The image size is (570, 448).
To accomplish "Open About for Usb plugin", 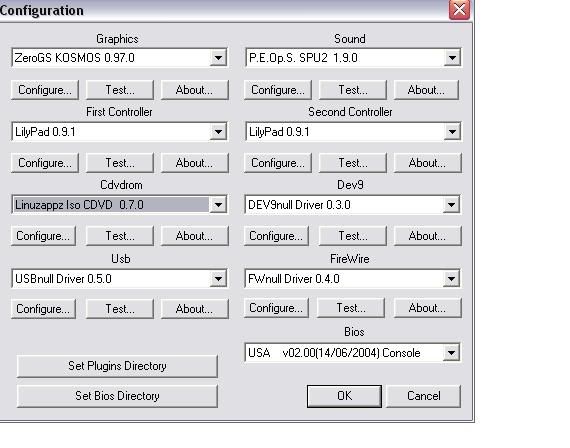I will coord(194,309).
